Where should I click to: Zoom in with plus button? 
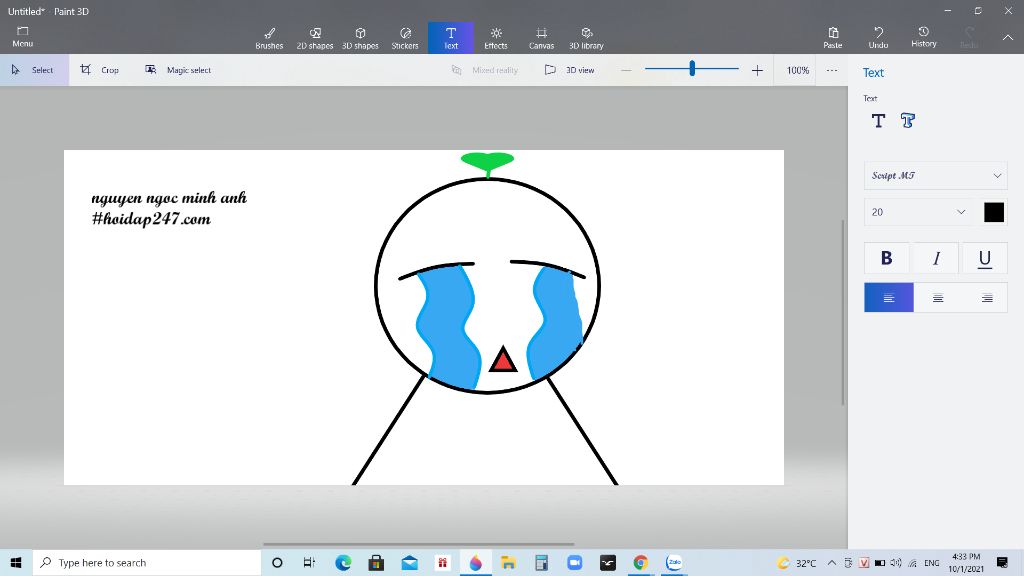coord(757,70)
